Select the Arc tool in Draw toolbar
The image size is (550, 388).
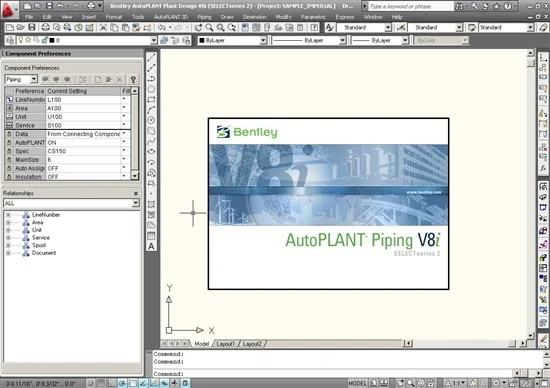pos(151,110)
